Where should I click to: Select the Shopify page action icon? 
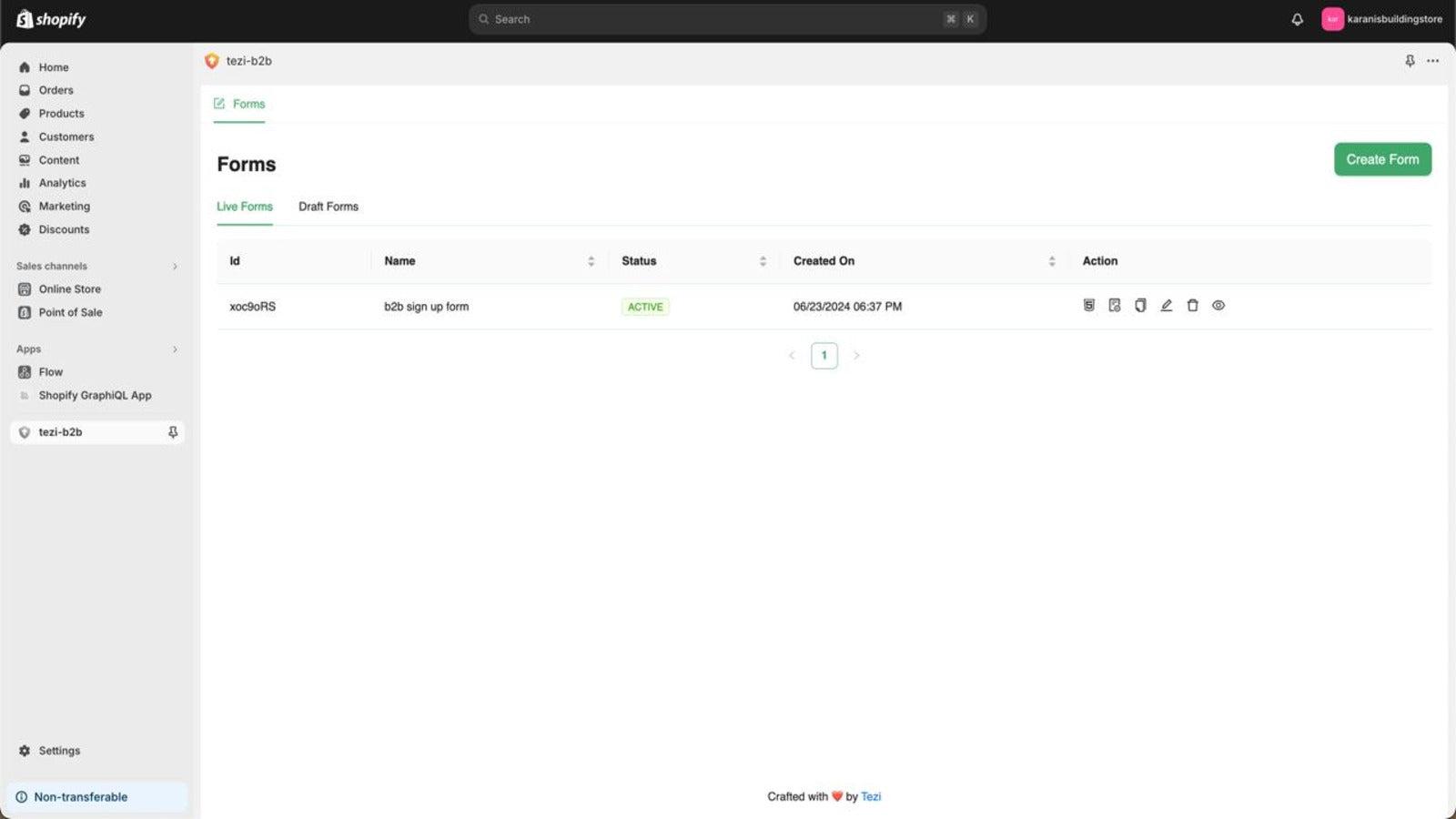click(x=1114, y=305)
